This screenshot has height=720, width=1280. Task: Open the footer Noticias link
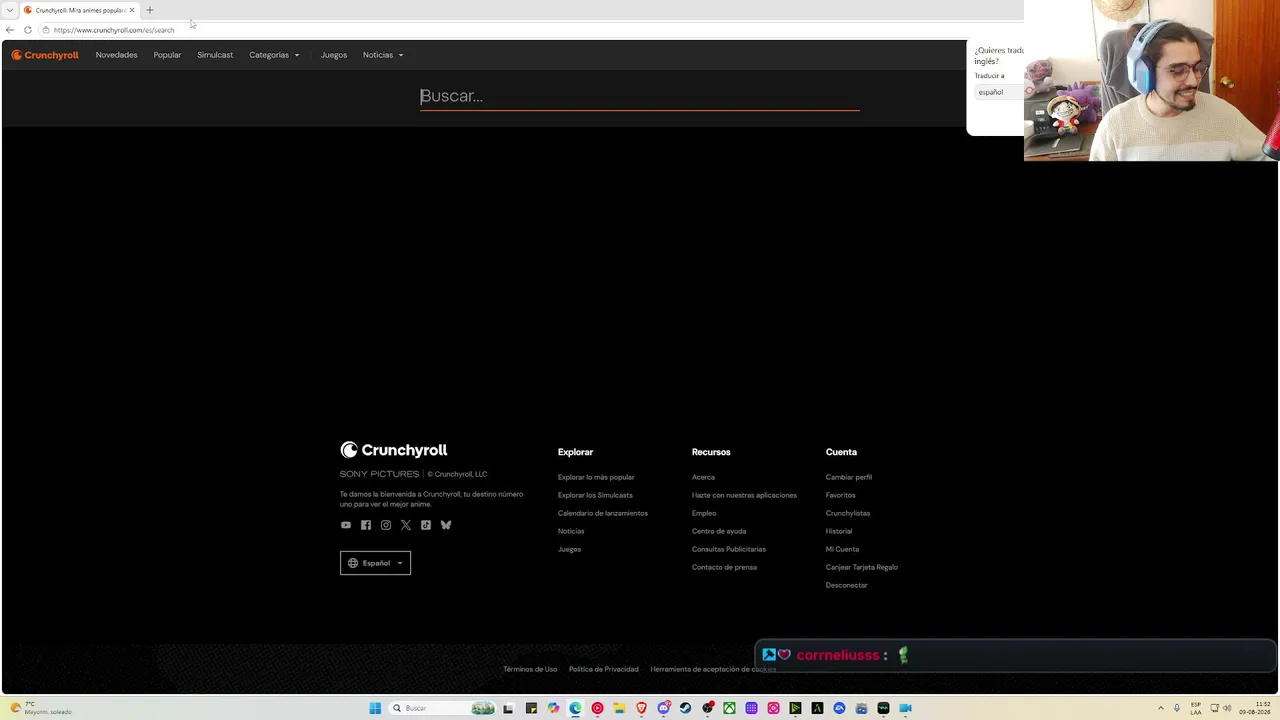pos(571,531)
